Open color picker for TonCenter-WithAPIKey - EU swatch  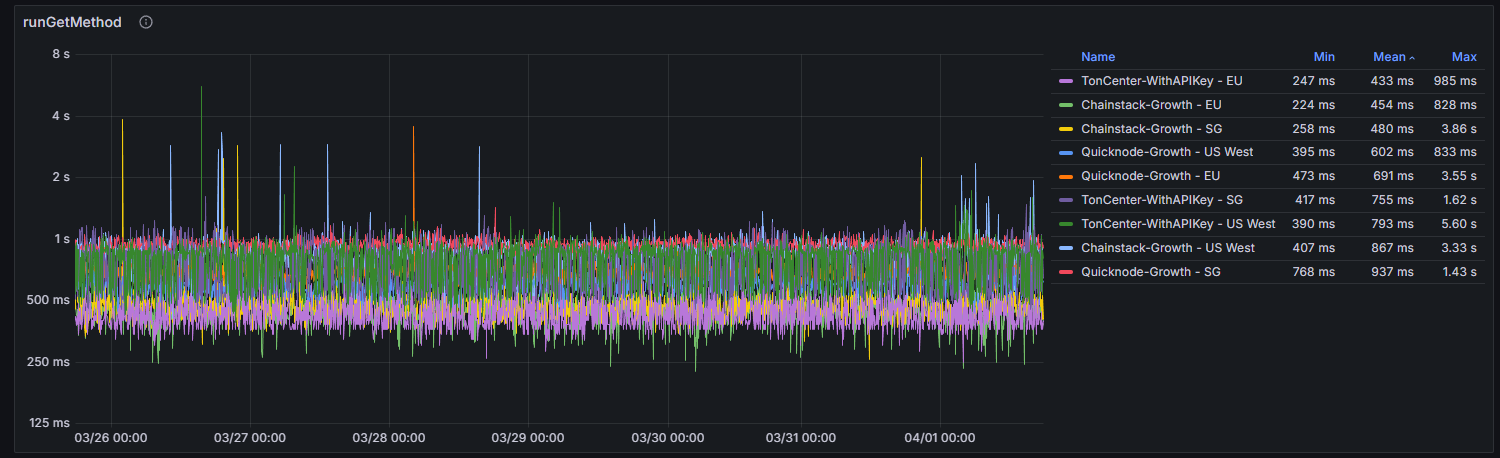coord(1066,81)
